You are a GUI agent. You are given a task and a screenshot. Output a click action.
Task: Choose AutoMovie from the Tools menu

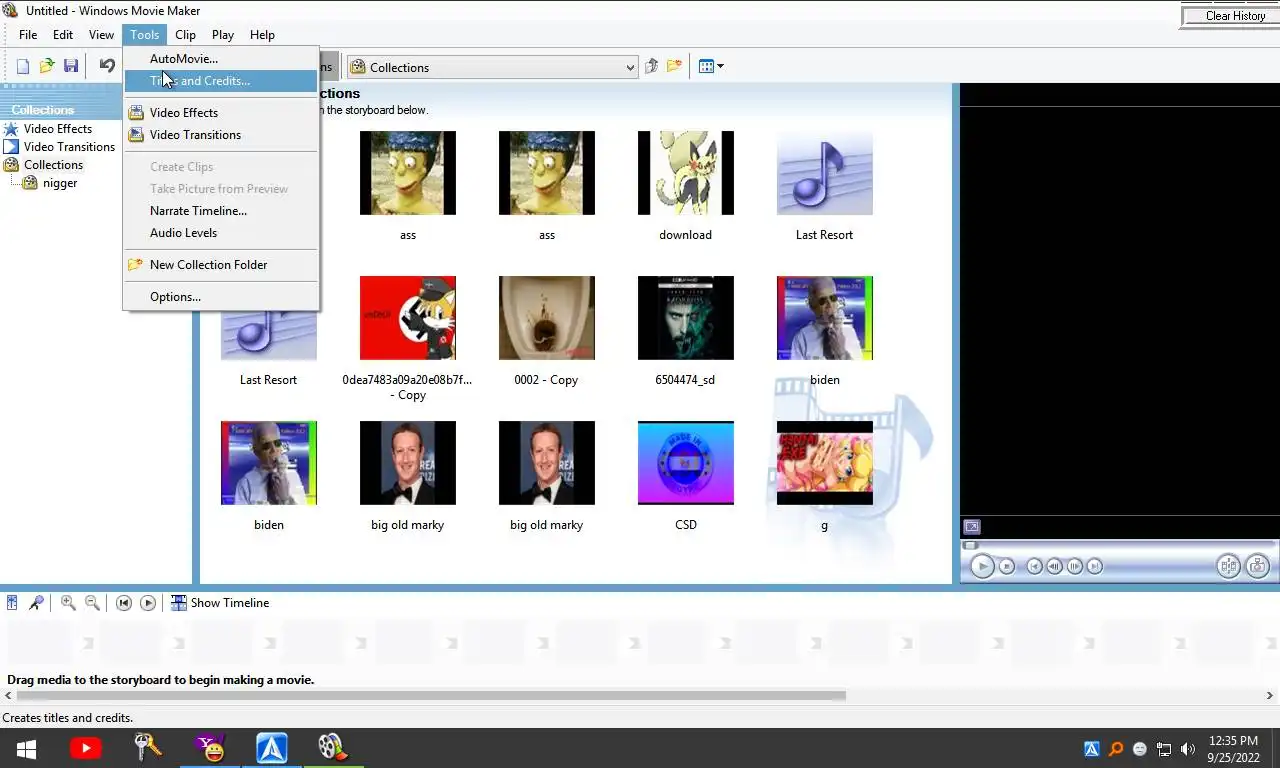[221, 59]
